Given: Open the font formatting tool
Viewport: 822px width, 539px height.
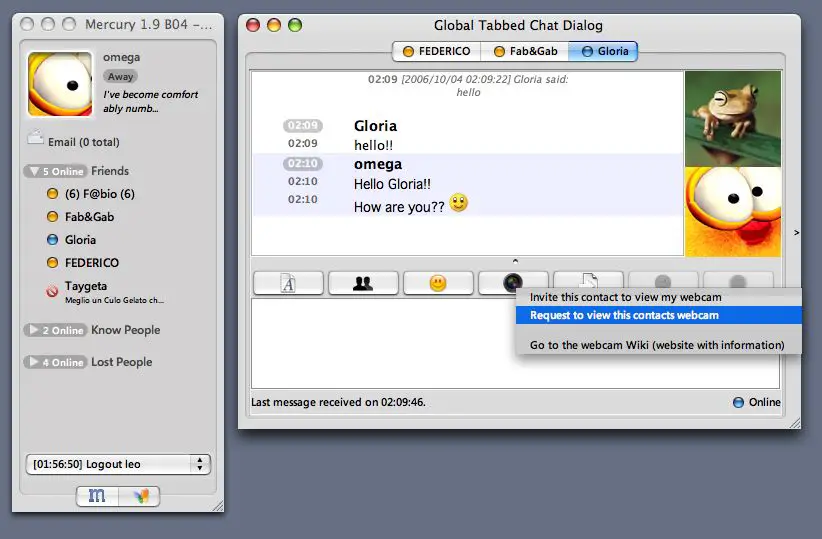Looking at the screenshot, I should tap(288, 283).
